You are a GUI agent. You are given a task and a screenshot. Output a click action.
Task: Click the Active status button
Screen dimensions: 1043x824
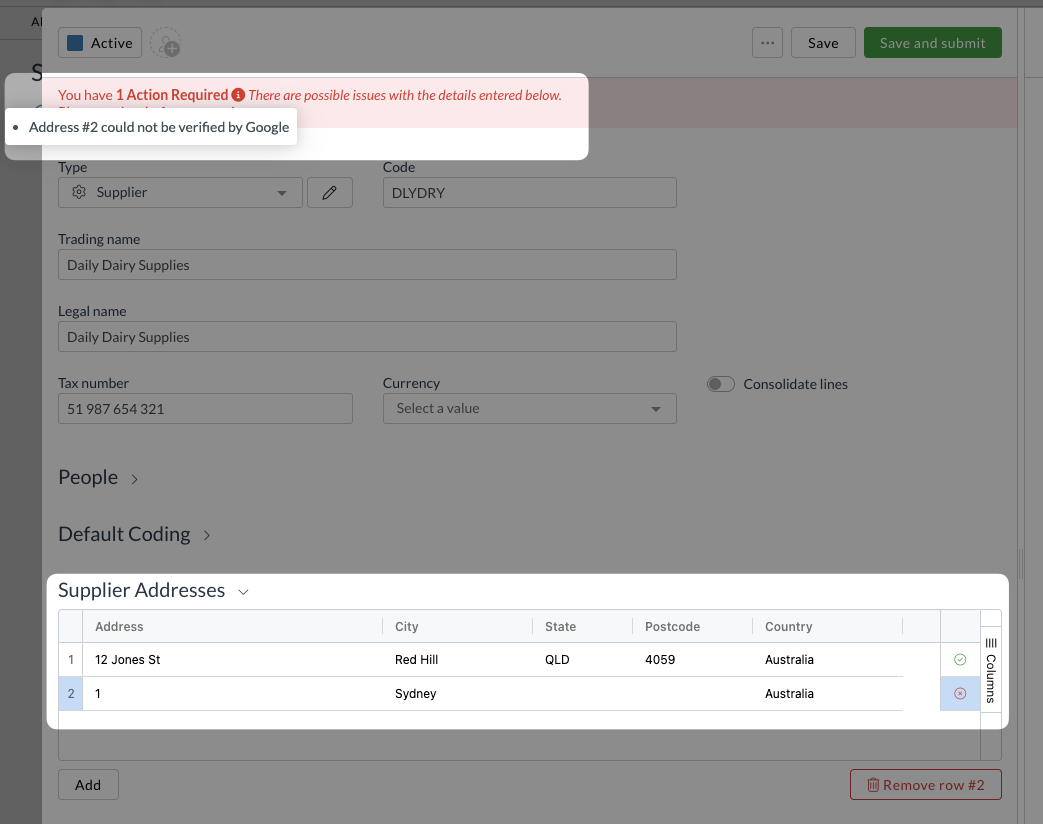[100, 43]
